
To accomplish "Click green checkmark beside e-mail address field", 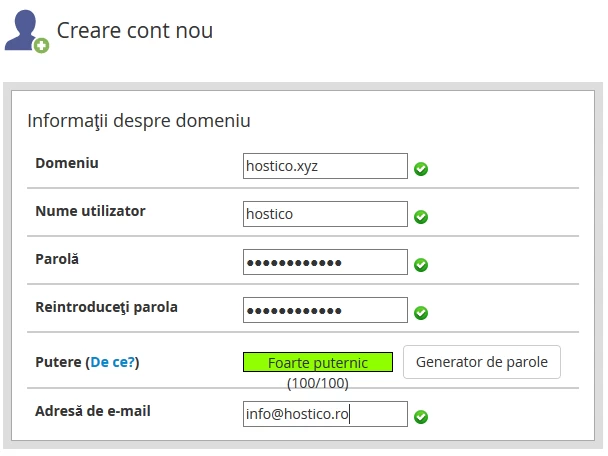I will coord(421,417).
